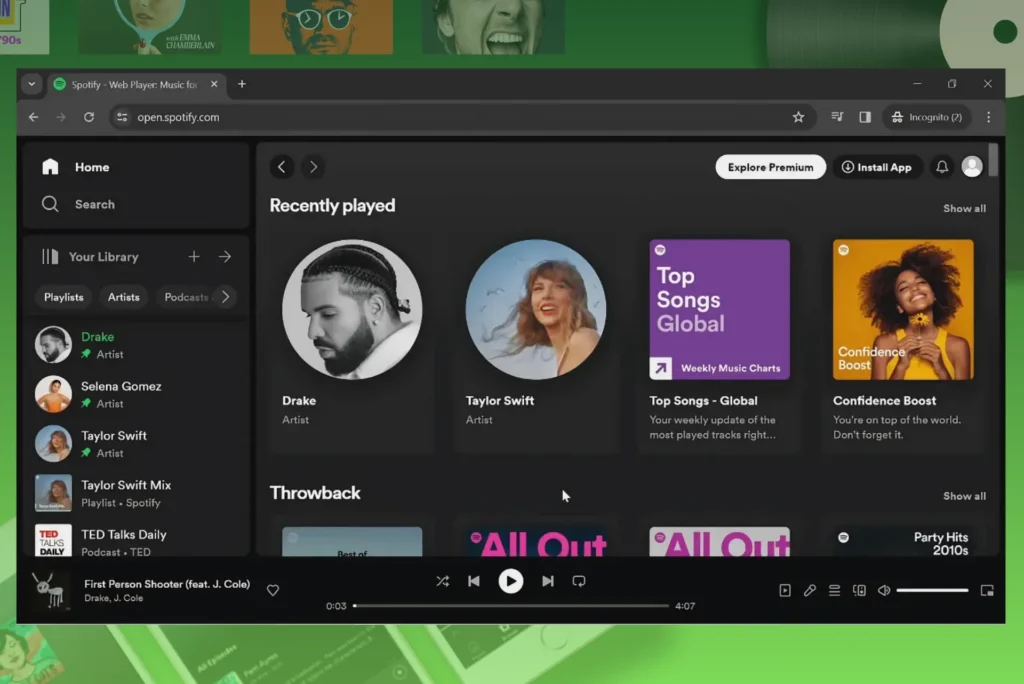Collapse Your Library panel

coord(89,257)
